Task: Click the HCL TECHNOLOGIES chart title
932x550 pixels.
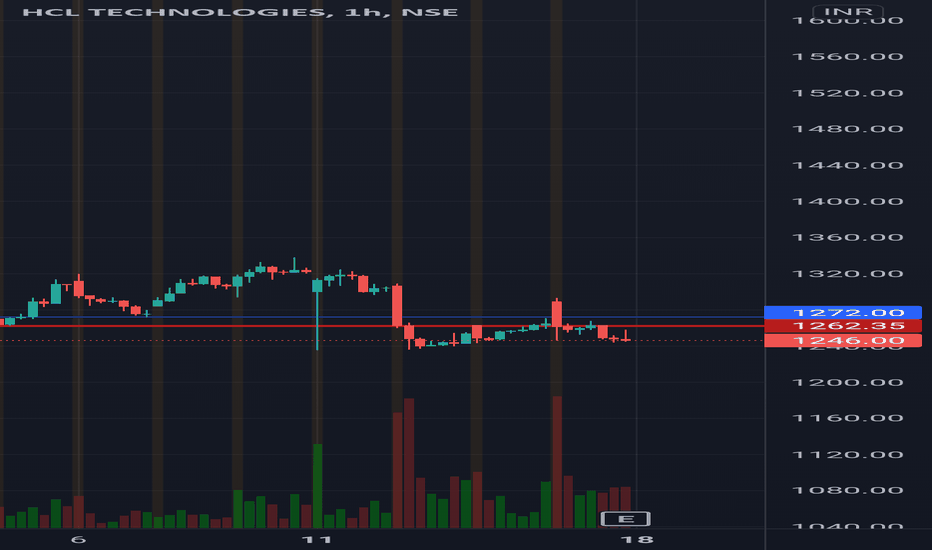Action: 240,12
